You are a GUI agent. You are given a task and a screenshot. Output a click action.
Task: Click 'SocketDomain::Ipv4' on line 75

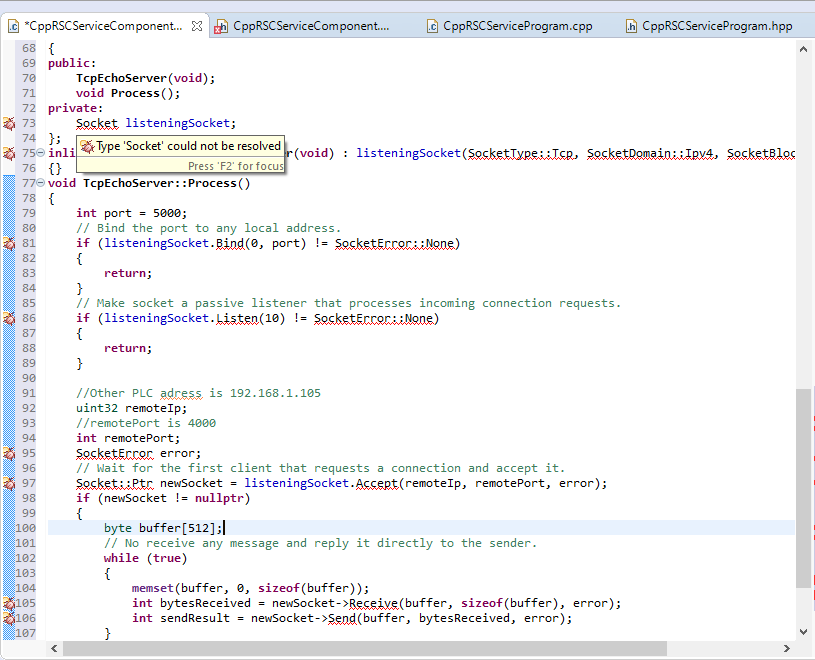(649, 153)
